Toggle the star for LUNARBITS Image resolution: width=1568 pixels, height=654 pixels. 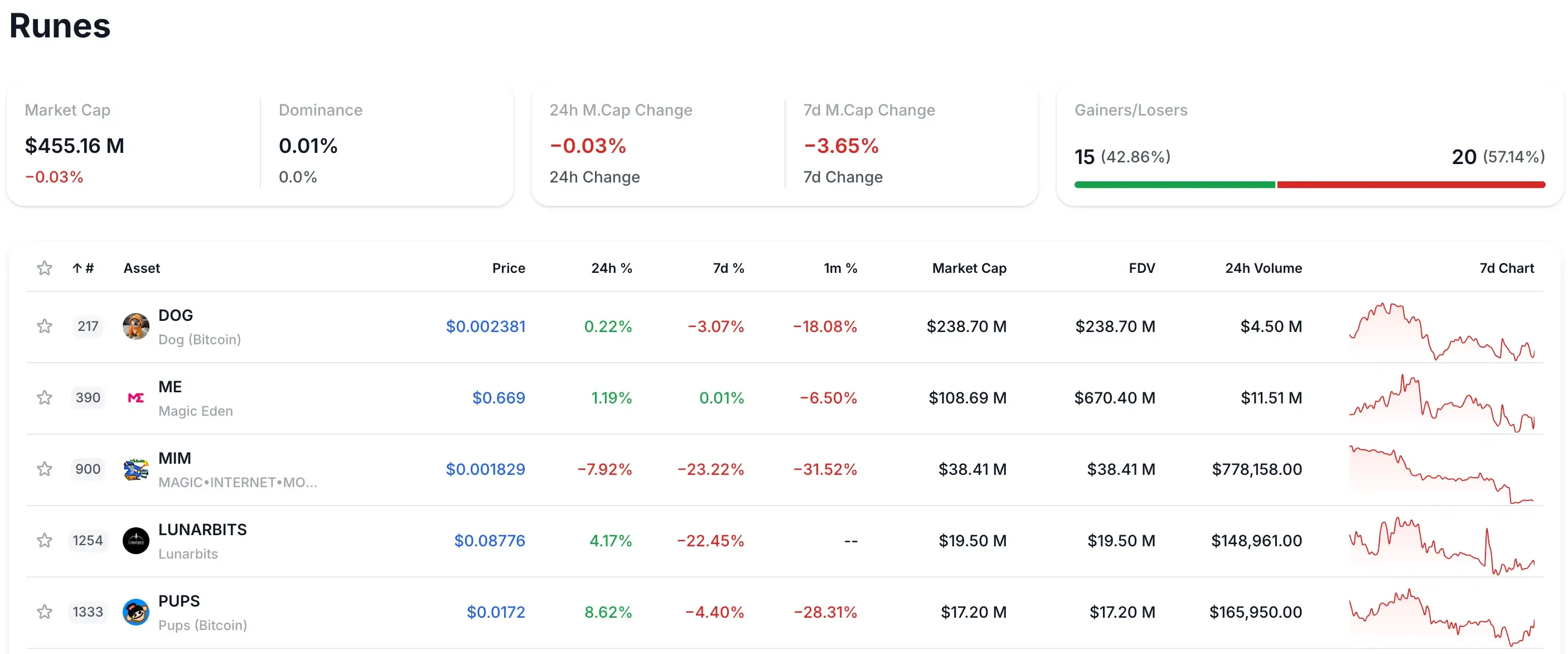[45, 541]
